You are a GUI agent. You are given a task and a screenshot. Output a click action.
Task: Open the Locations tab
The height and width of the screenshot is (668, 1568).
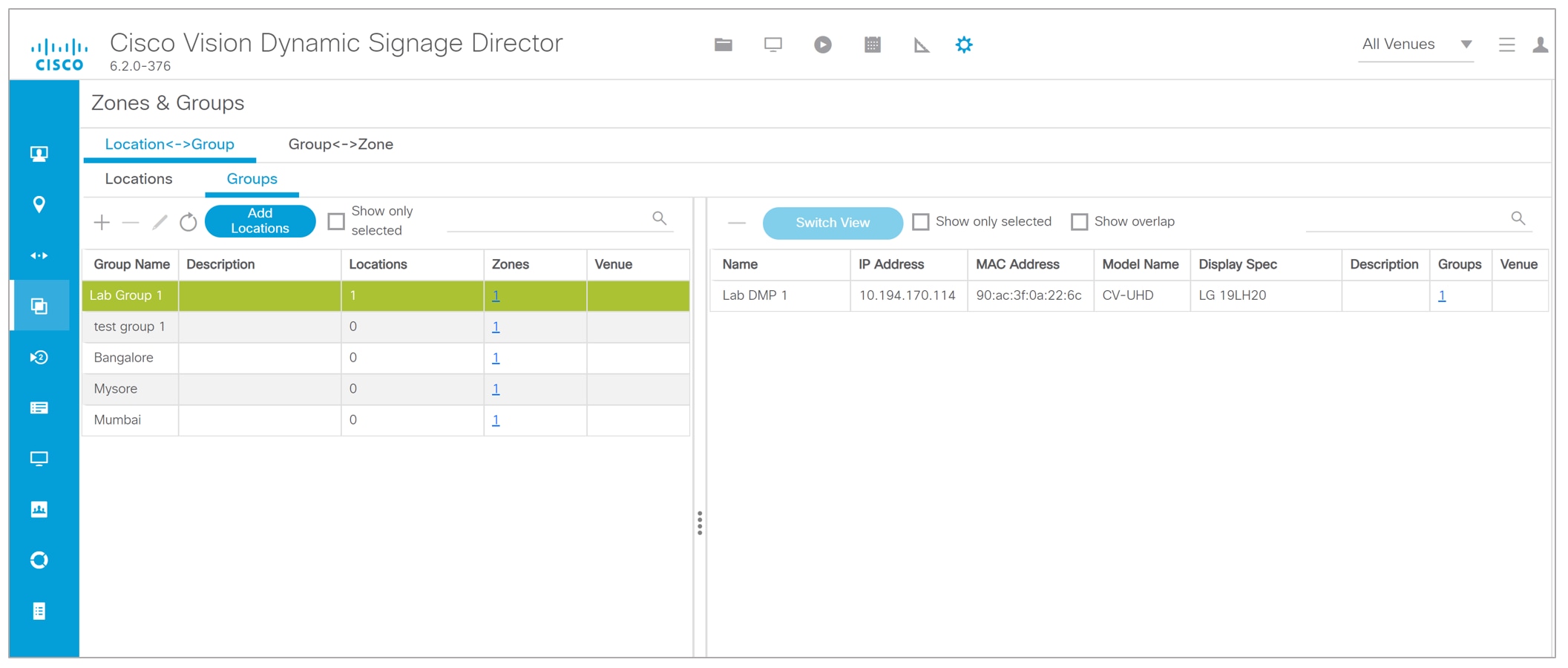139,179
